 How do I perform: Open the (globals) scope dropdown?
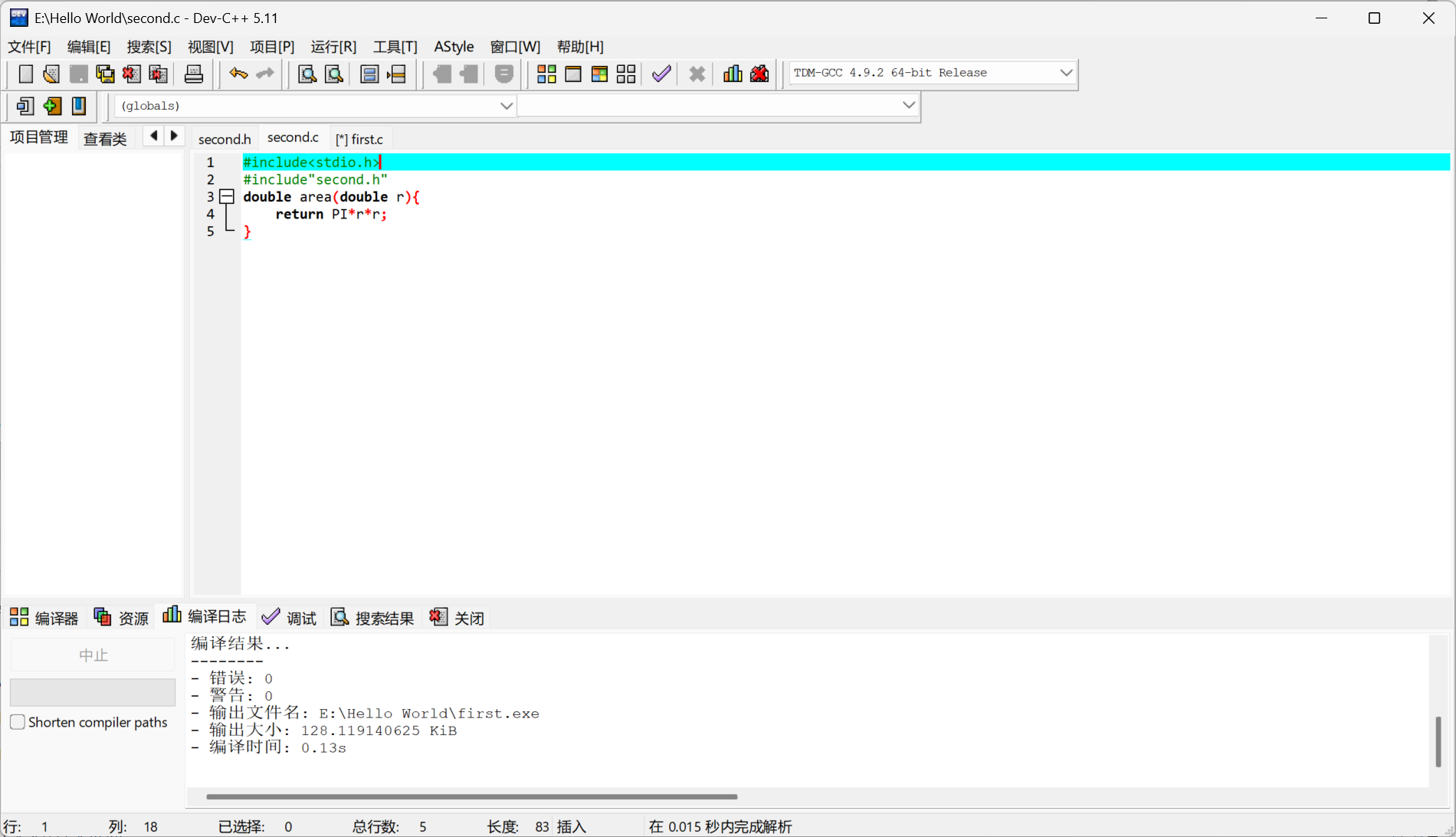(506, 106)
